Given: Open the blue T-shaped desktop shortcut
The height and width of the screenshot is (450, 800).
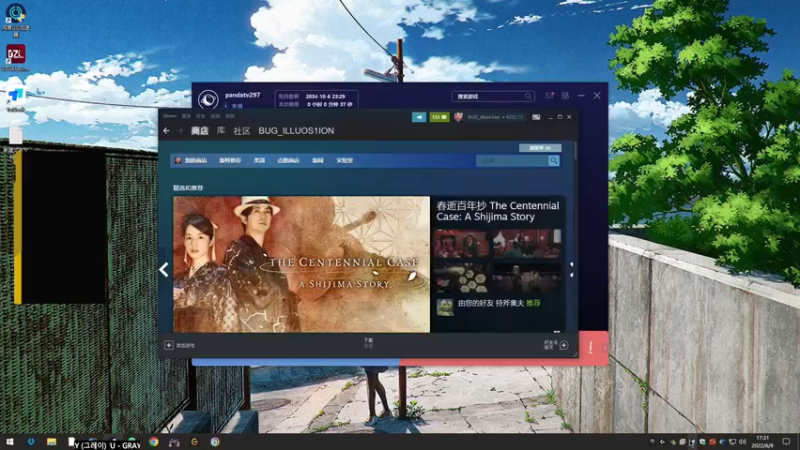Looking at the screenshot, I should pyautogui.click(x=16, y=99).
